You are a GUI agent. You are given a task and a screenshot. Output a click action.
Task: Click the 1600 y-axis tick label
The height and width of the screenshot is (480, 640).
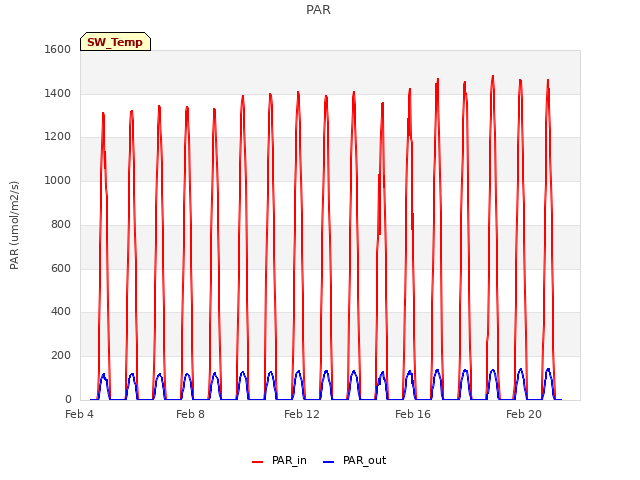(58, 49)
